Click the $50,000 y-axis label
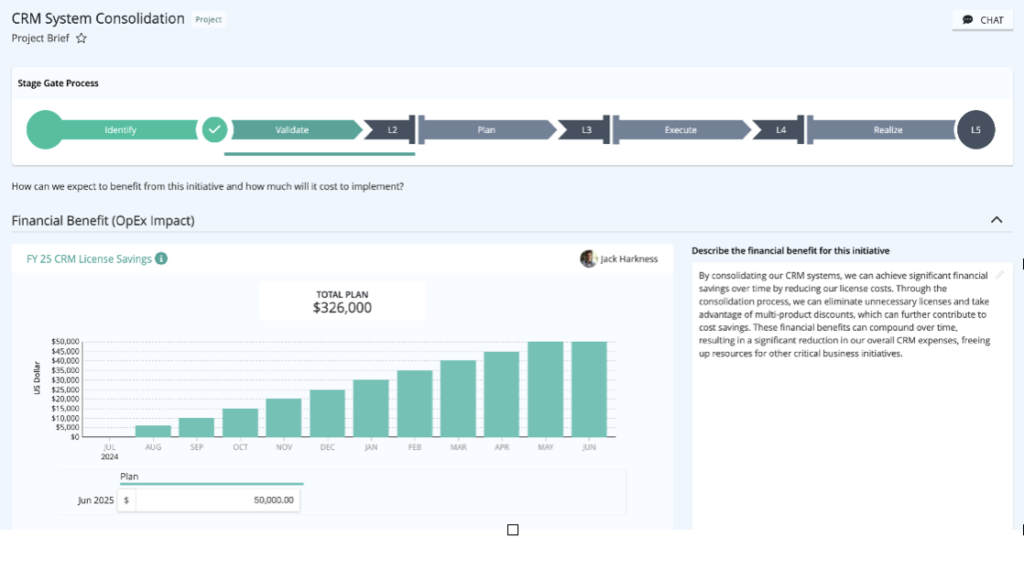Screen dimensions: 1024x561 click(65, 342)
